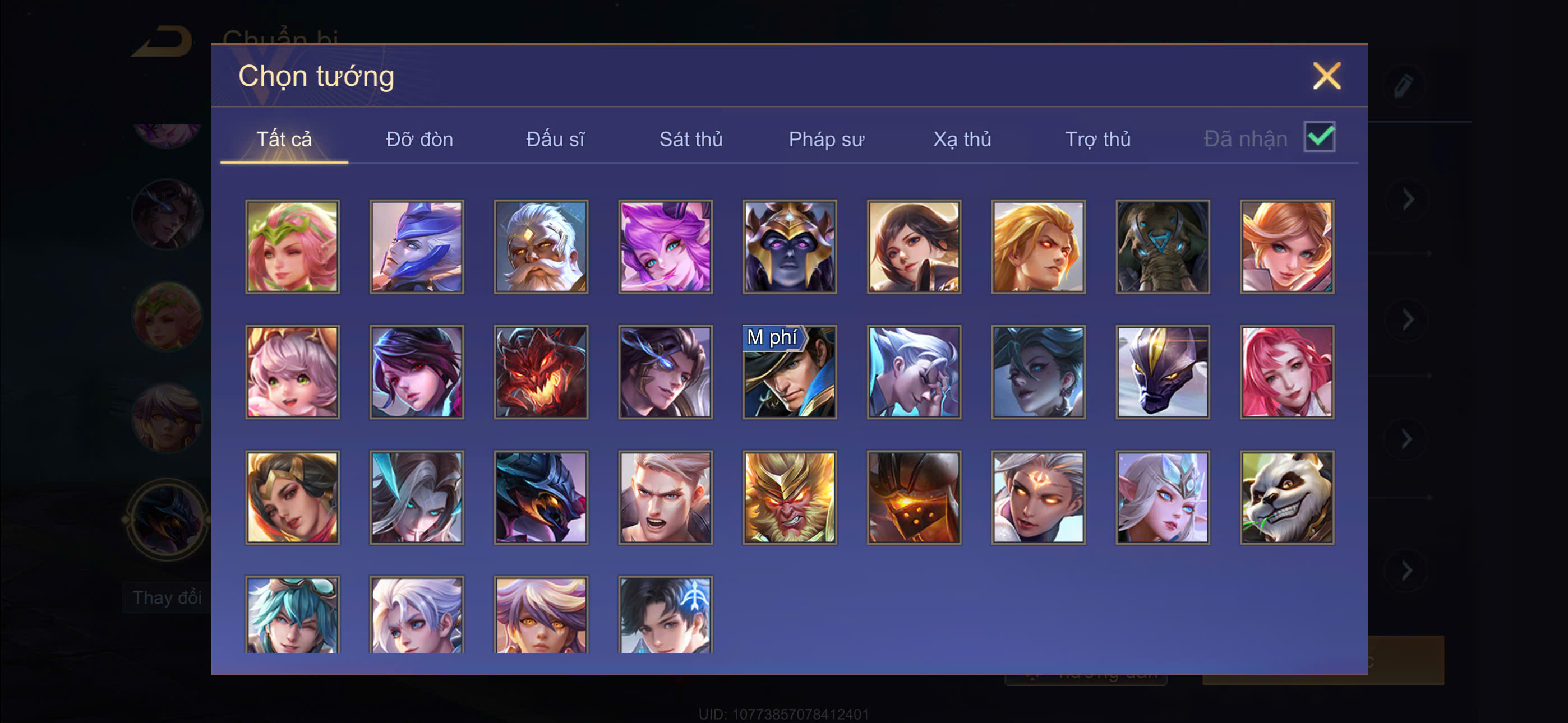Open the Sát thủ tab
The image size is (1568, 723).
point(691,140)
